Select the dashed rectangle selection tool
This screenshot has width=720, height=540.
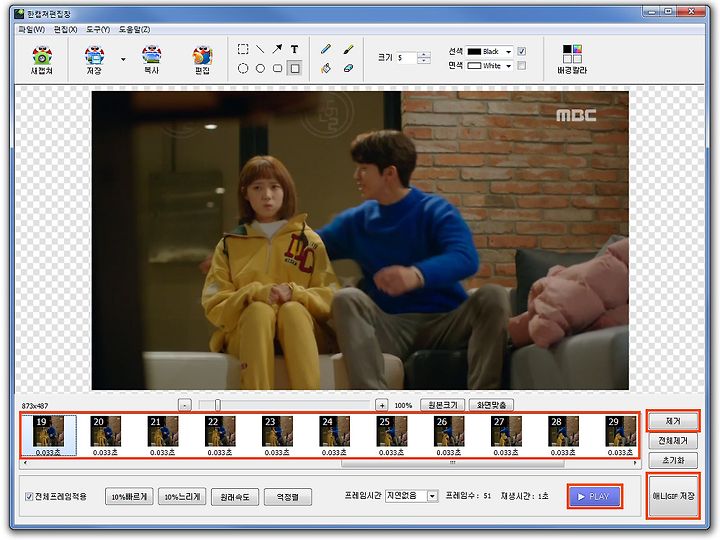pyautogui.click(x=243, y=49)
